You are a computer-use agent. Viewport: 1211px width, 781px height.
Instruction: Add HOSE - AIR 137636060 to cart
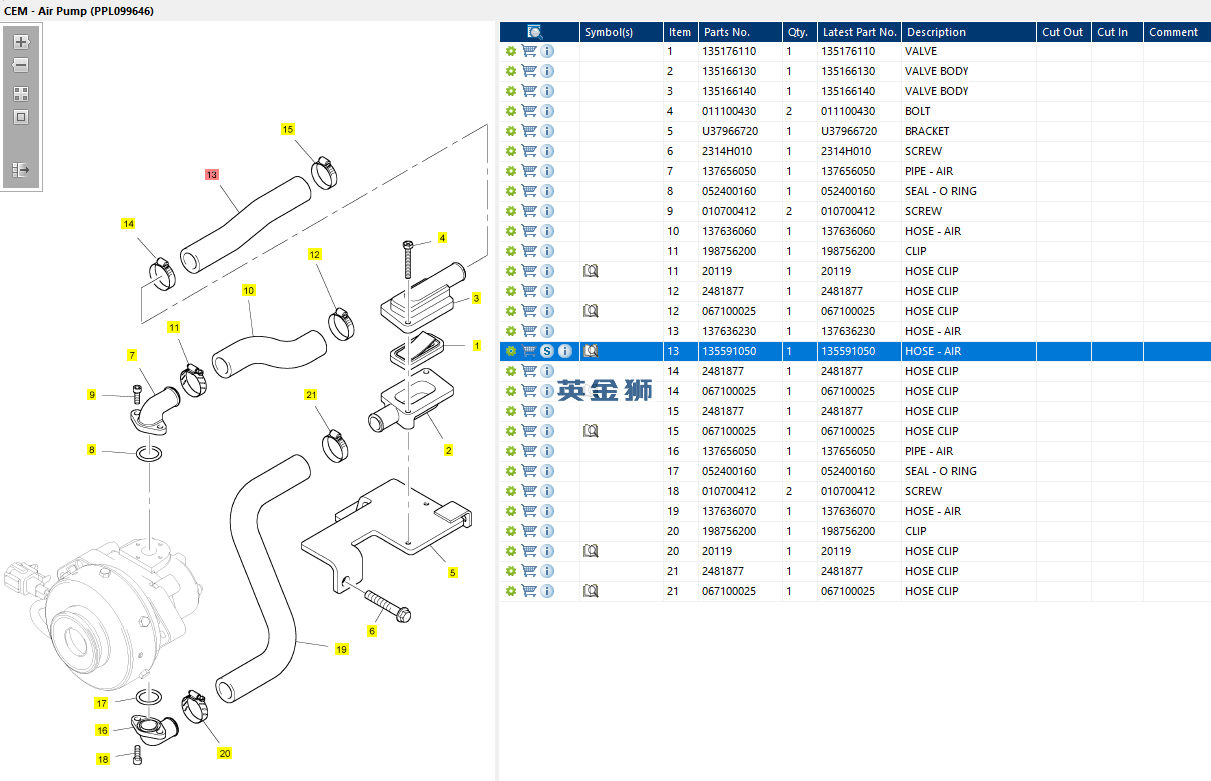(529, 231)
